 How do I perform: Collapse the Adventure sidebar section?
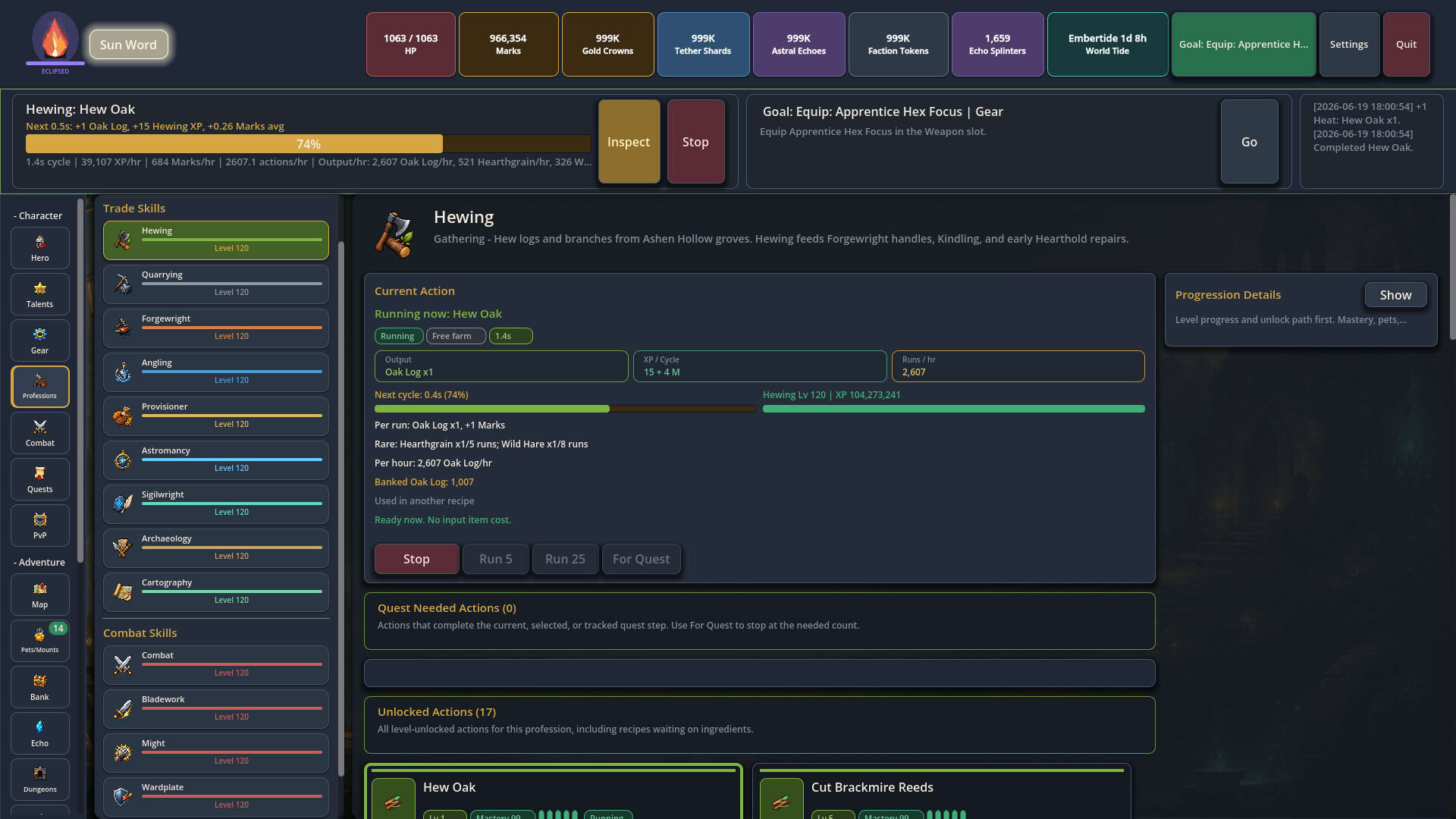(x=39, y=562)
